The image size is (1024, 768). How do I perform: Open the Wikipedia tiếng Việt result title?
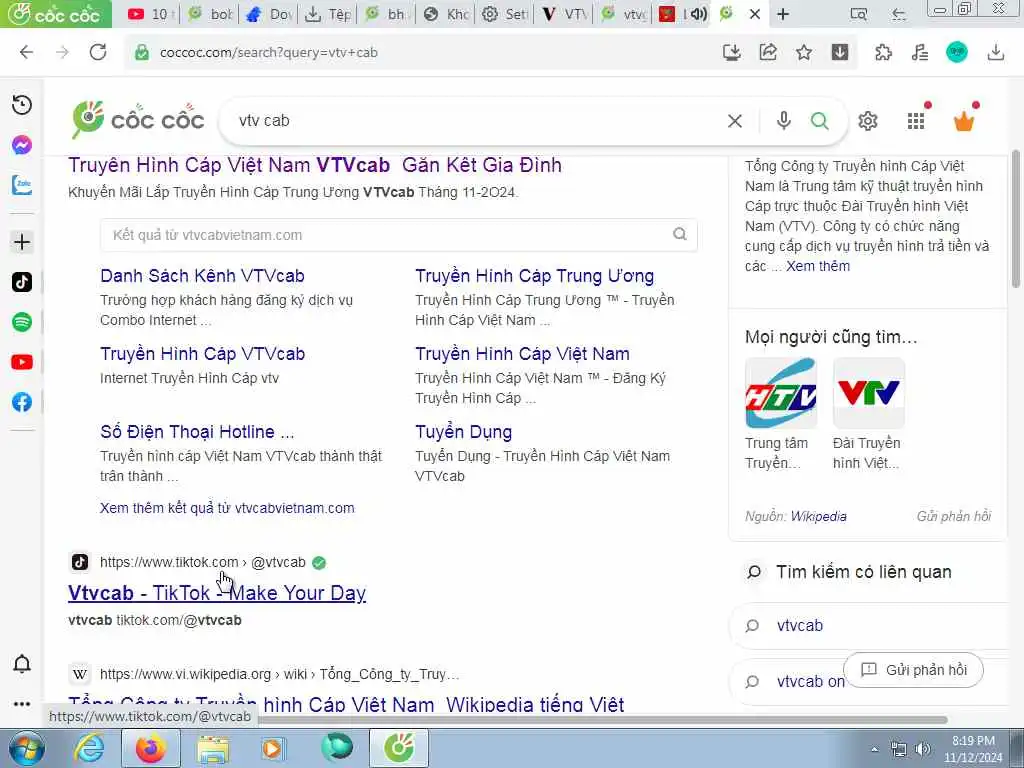346,704
